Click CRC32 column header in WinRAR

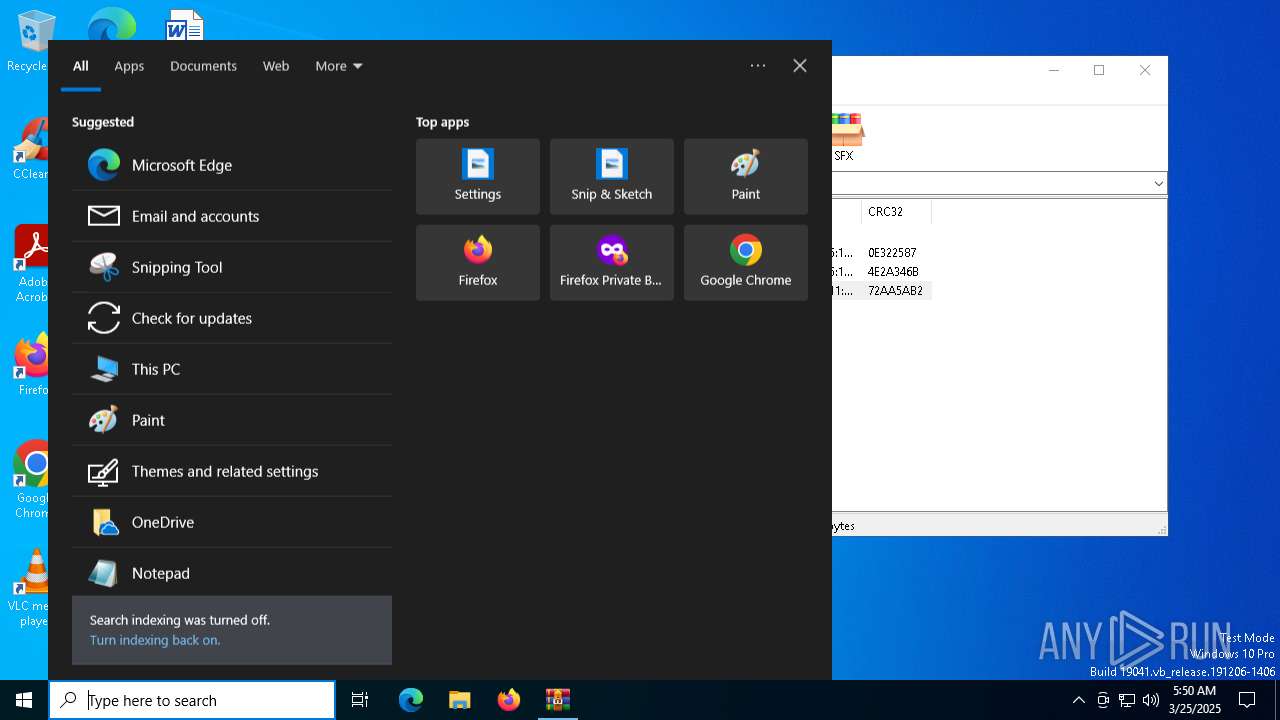point(895,212)
